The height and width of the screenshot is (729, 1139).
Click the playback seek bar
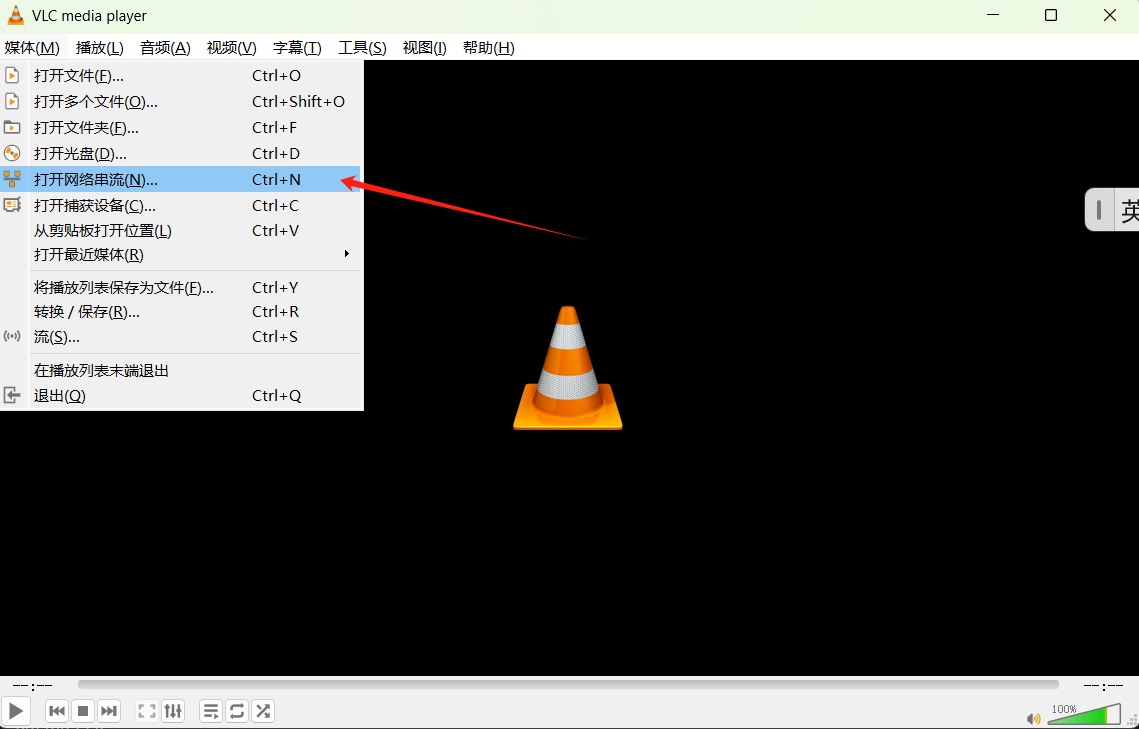568,685
